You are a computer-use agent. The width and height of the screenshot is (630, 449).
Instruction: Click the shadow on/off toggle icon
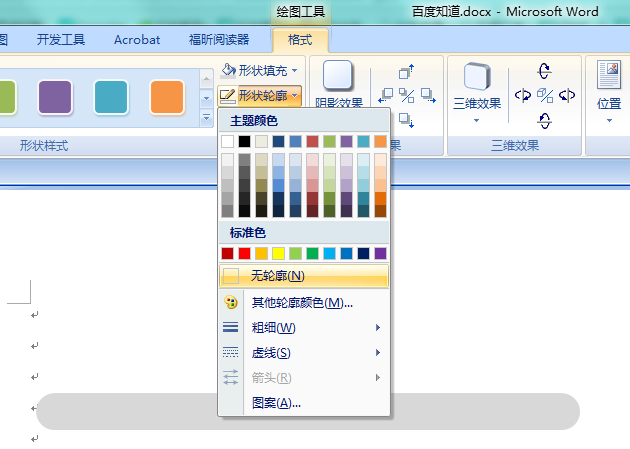click(x=406, y=96)
